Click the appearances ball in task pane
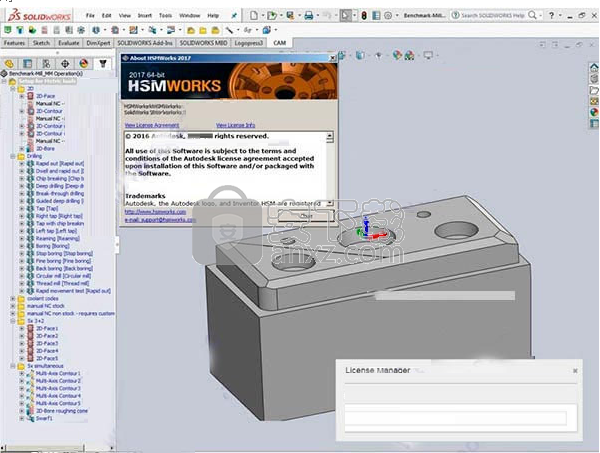 (x=594, y=112)
